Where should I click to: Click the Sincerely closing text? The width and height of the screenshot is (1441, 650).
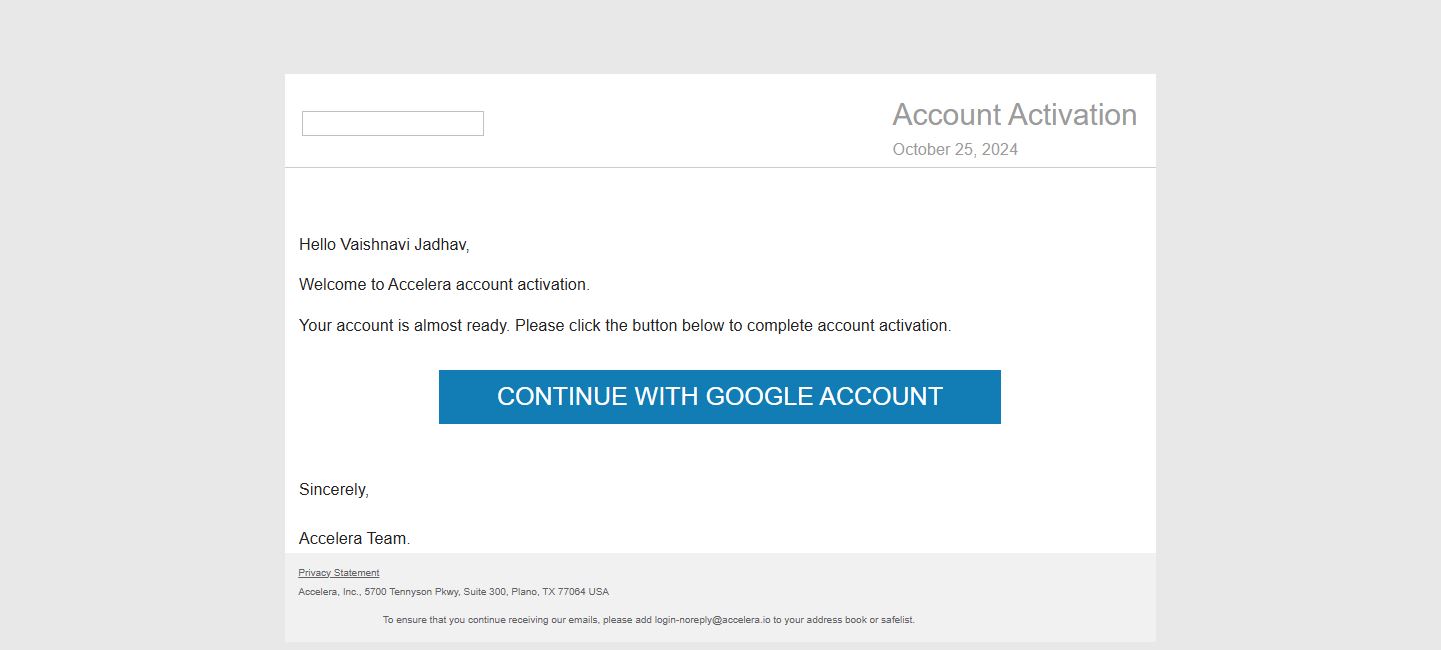click(334, 490)
